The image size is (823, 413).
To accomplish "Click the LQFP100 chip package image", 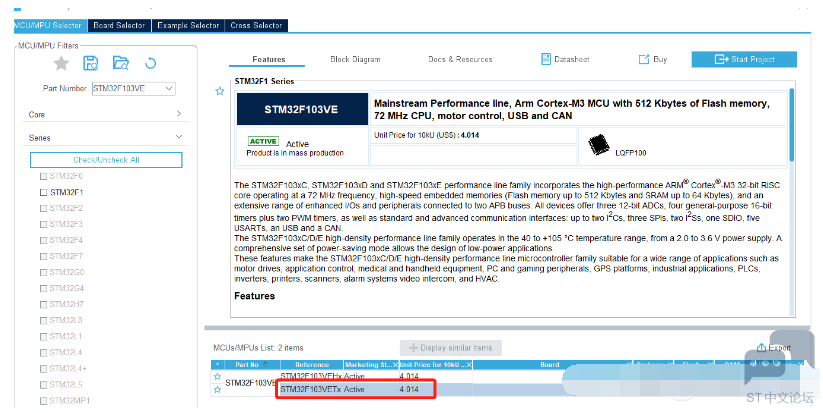I will click(x=598, y=145).
